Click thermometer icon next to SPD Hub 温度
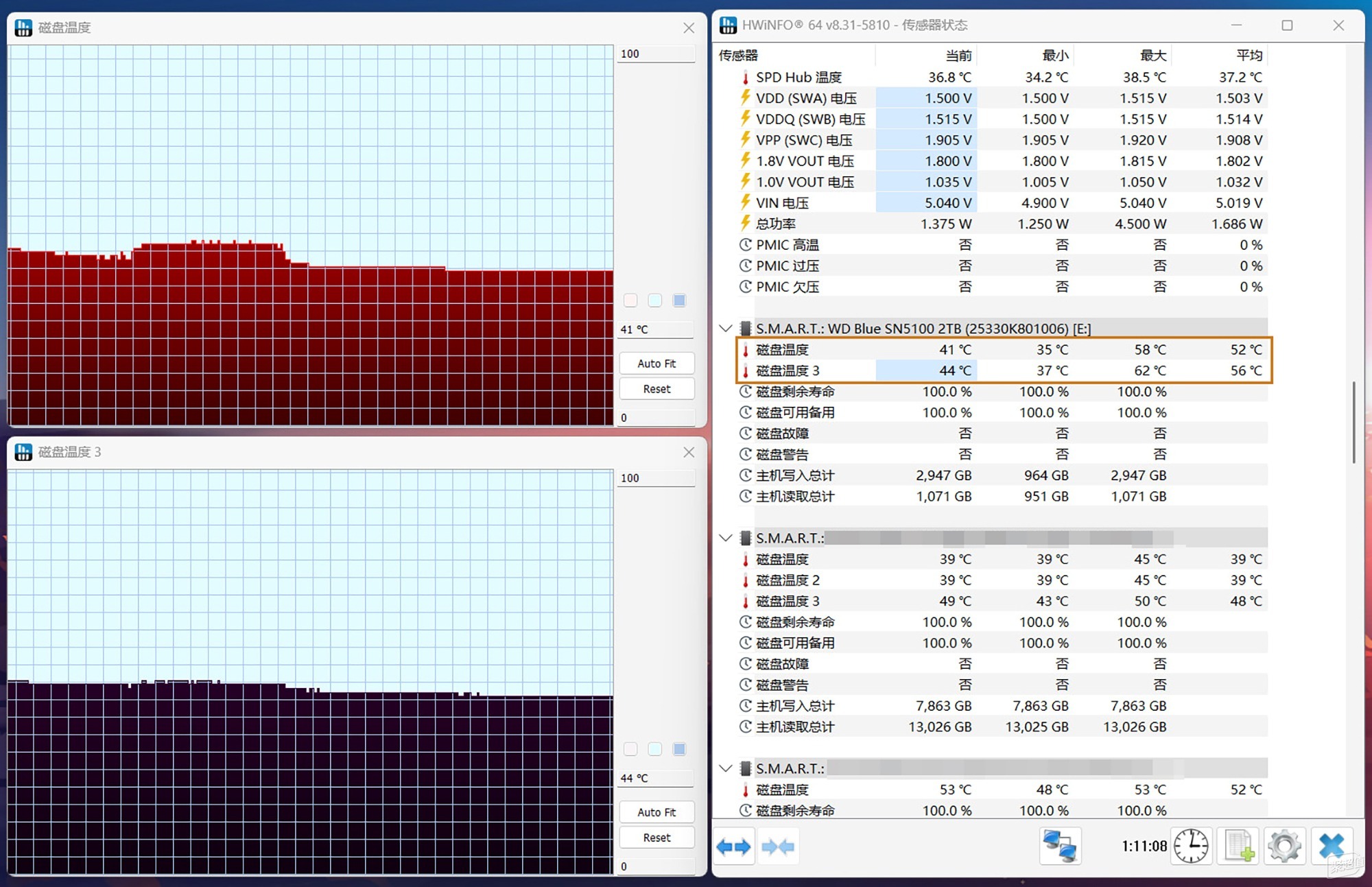This screenshot has height=887, width=1372. click(x=746, y=78)
